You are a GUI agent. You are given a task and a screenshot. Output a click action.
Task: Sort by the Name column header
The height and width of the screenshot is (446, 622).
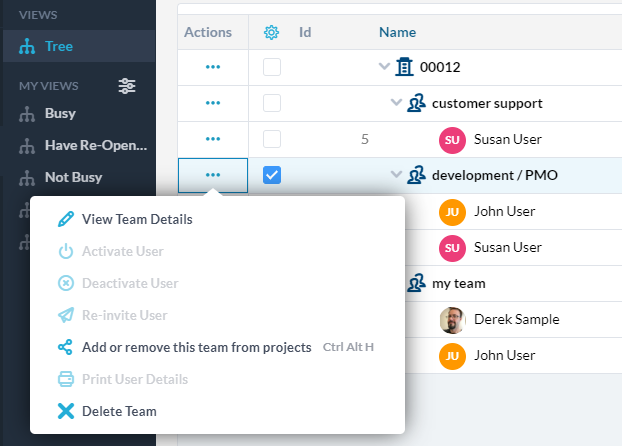pyautogui.click(x=397, y=32)
